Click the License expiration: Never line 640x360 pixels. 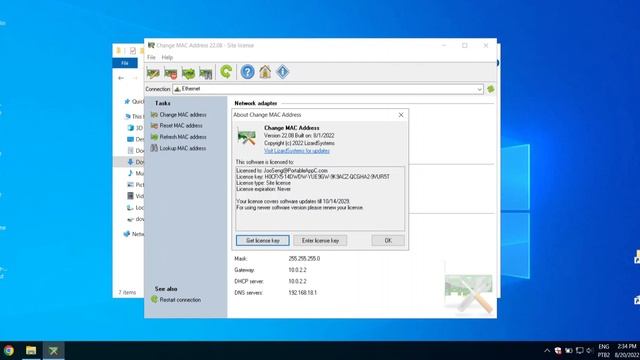coord(264,189)
